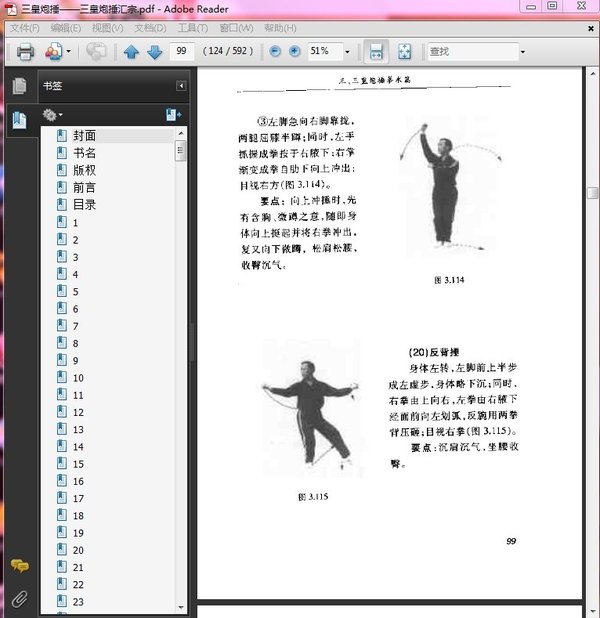Open the attachments paperclip panel
The image size is (600, 618).
[x=19, y=598]
